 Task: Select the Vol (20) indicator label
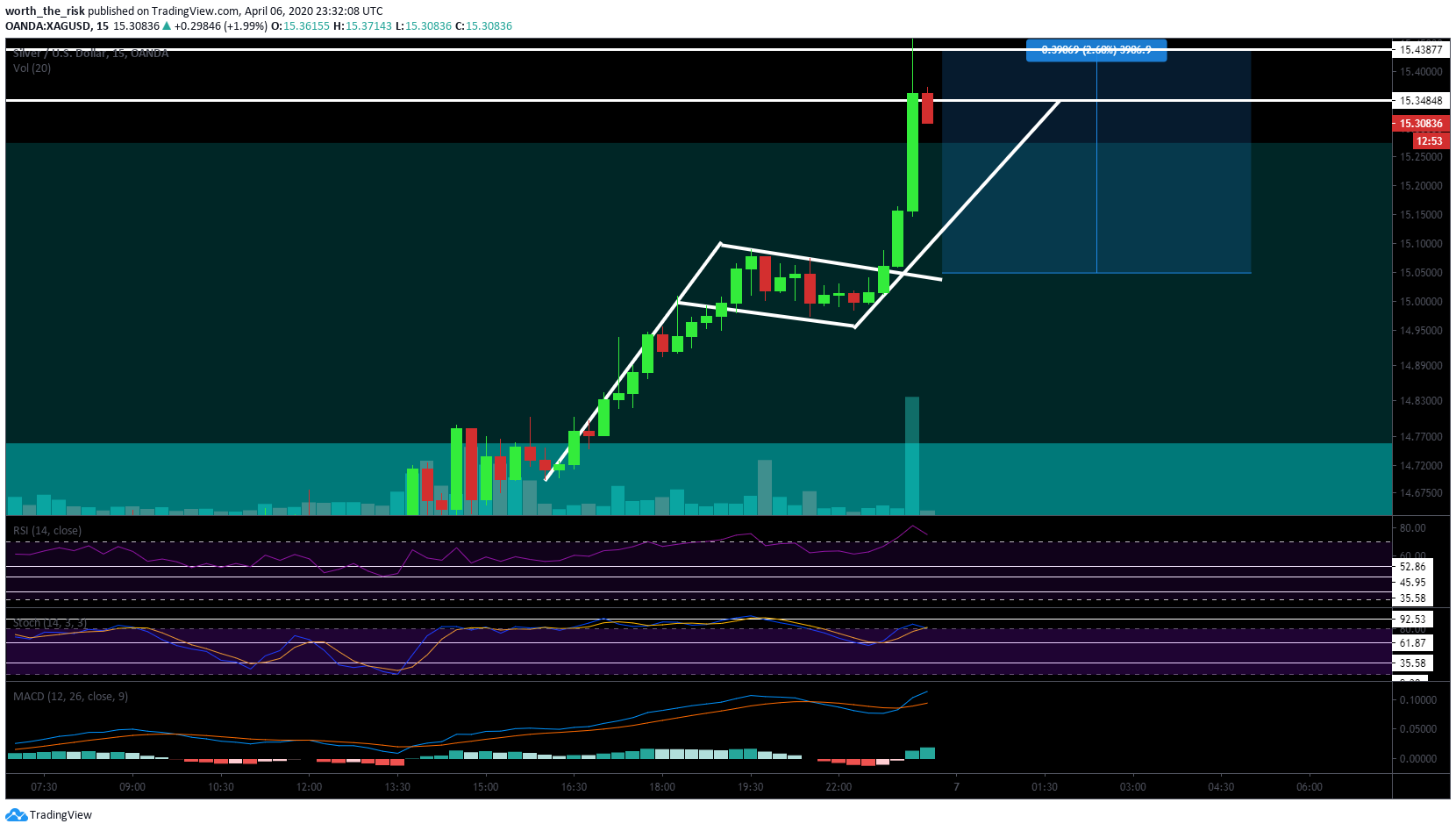tap(32, 68)
